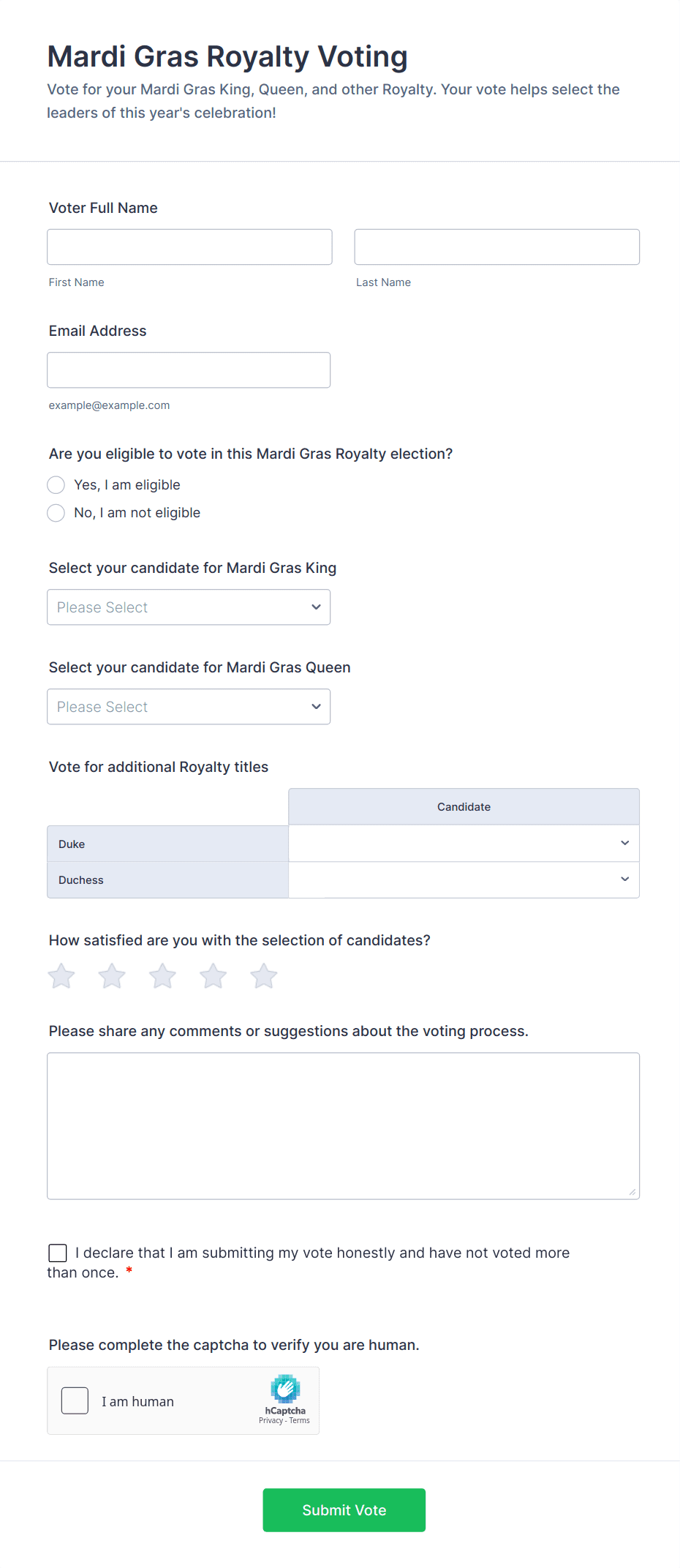680x1568 pixels.
Task: Click the comments and suggestions textarea
Action: coord(343,1125)
